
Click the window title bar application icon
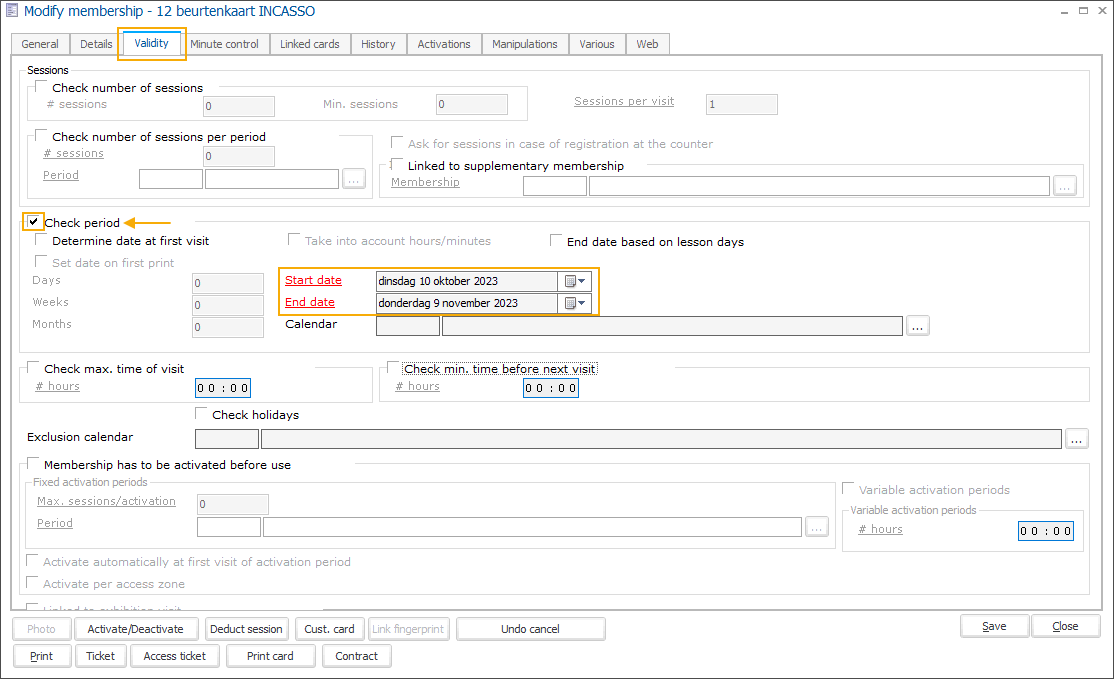tap(11, 11)
